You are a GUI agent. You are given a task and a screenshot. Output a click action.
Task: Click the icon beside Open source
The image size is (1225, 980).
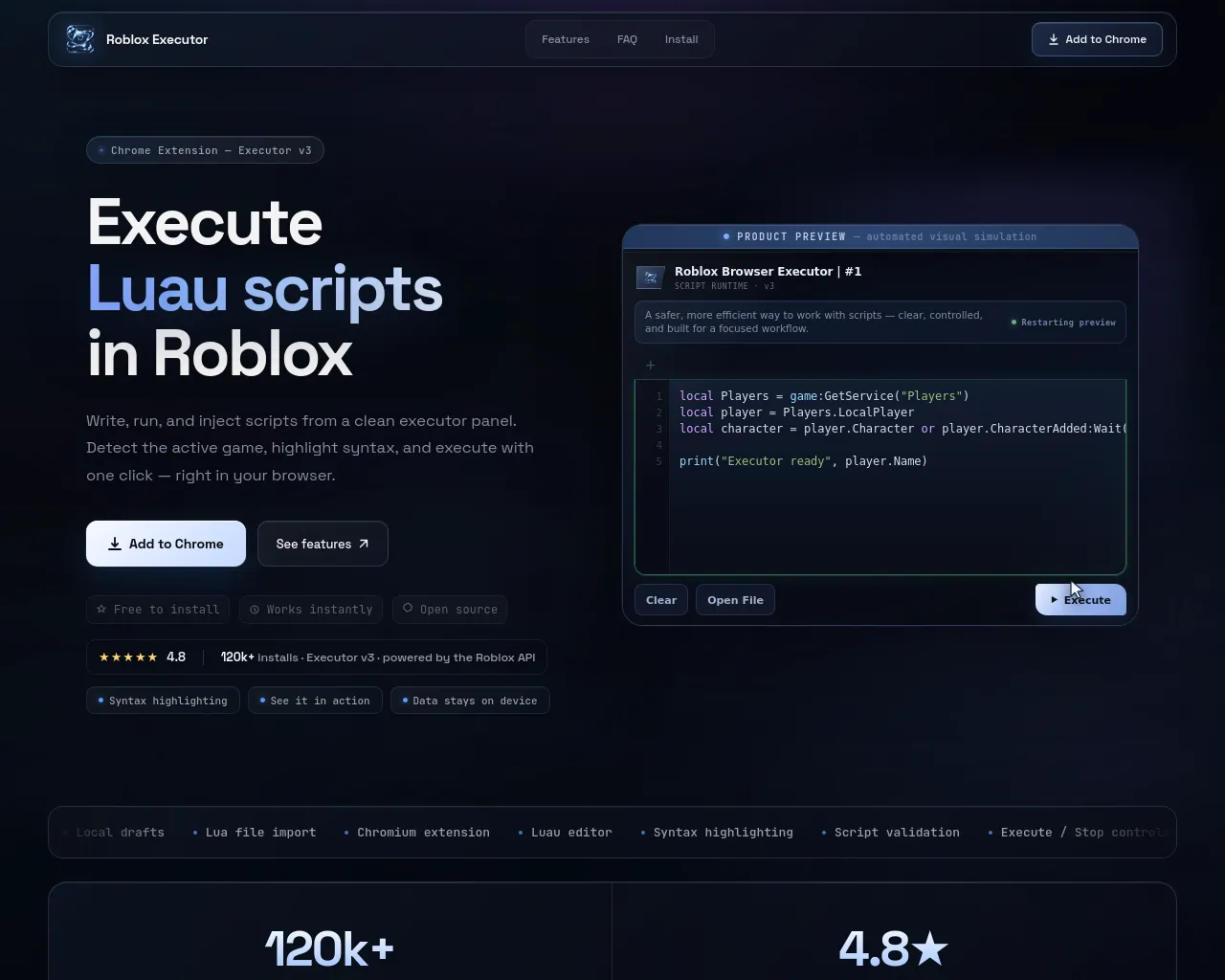(x=408, y=608)
